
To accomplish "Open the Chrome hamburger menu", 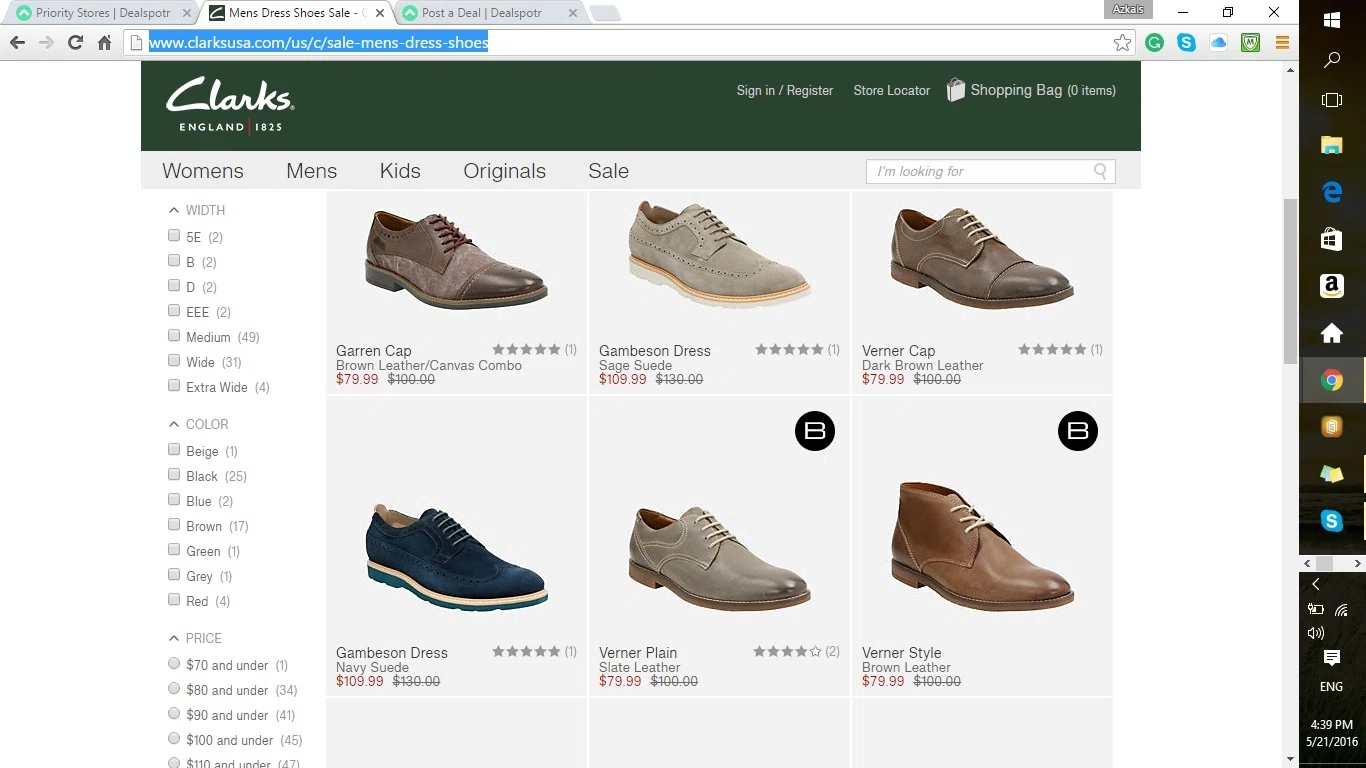I will click(1282, 43).
